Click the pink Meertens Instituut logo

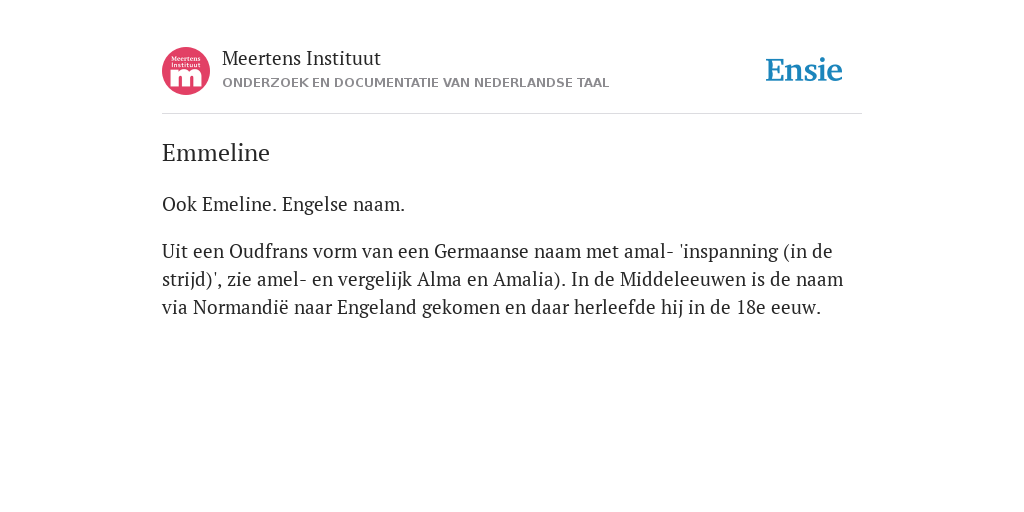(186, 71)
